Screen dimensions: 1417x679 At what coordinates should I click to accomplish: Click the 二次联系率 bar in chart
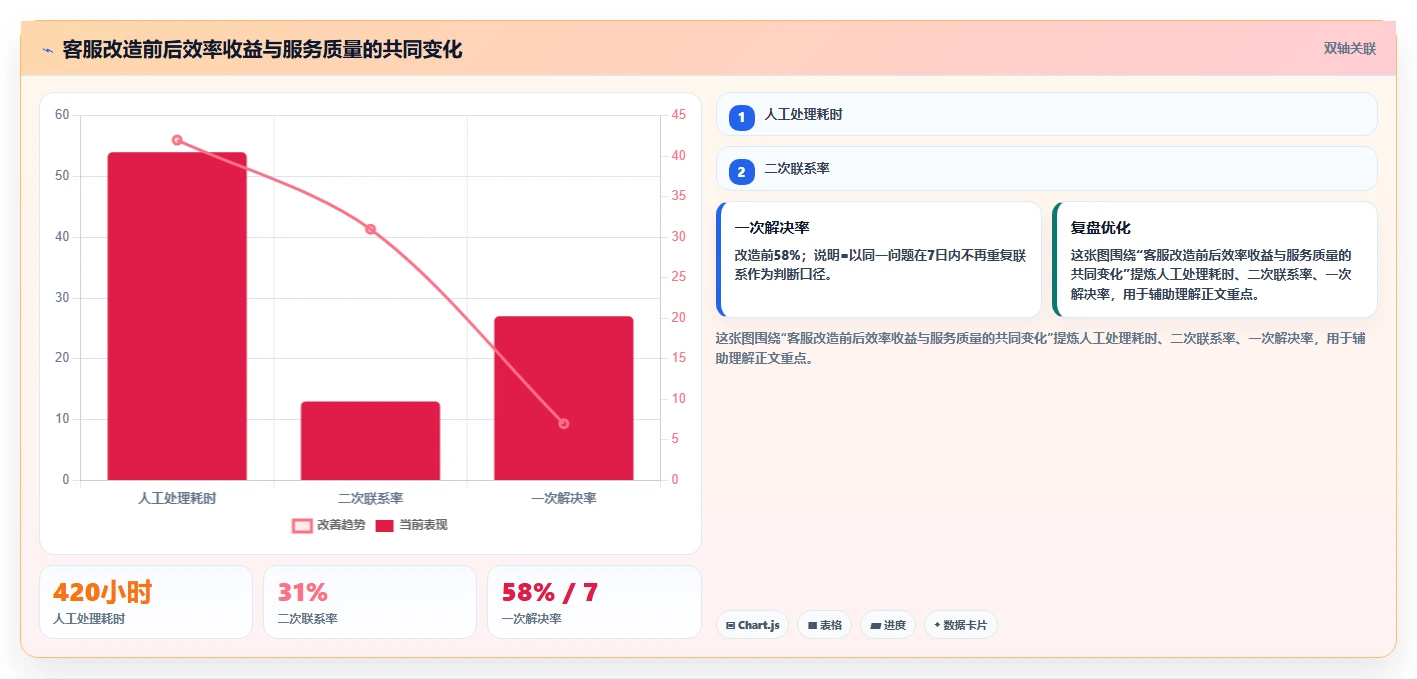[370, 441]
